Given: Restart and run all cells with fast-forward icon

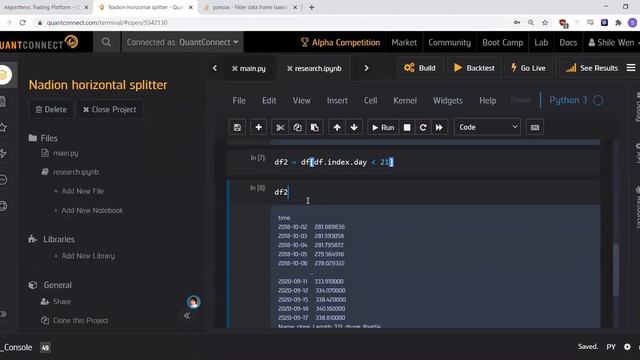Looking at the screenshot, I should tap(439, 127).
